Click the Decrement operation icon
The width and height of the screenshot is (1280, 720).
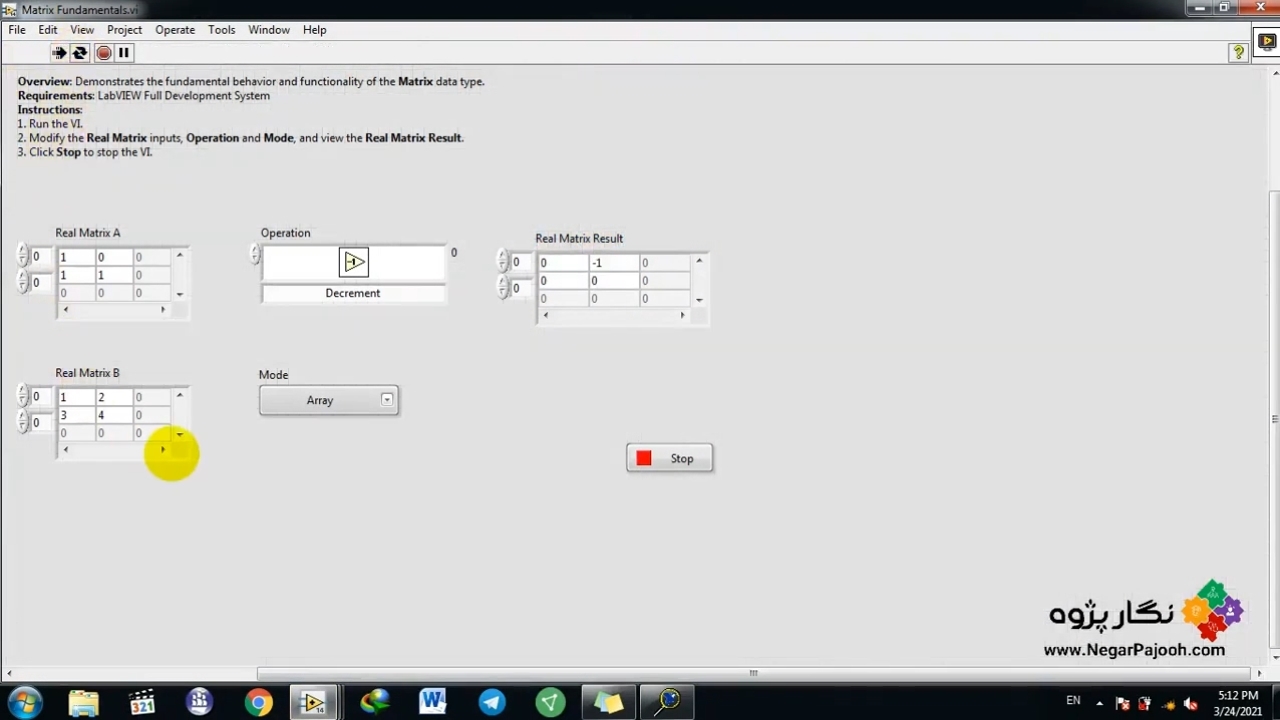(353, 262)
